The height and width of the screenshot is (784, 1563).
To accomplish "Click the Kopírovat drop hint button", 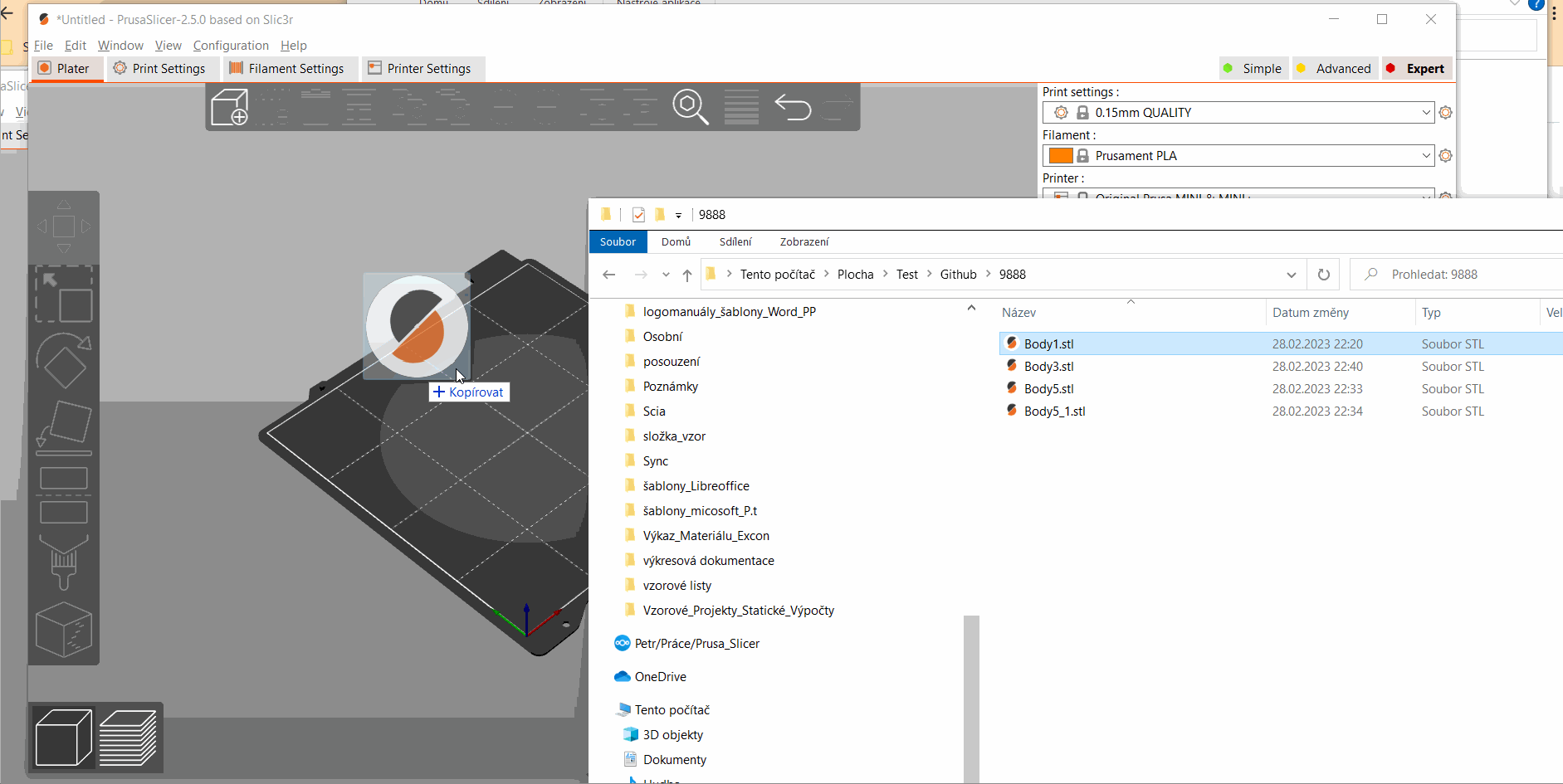I will (468, 391).
